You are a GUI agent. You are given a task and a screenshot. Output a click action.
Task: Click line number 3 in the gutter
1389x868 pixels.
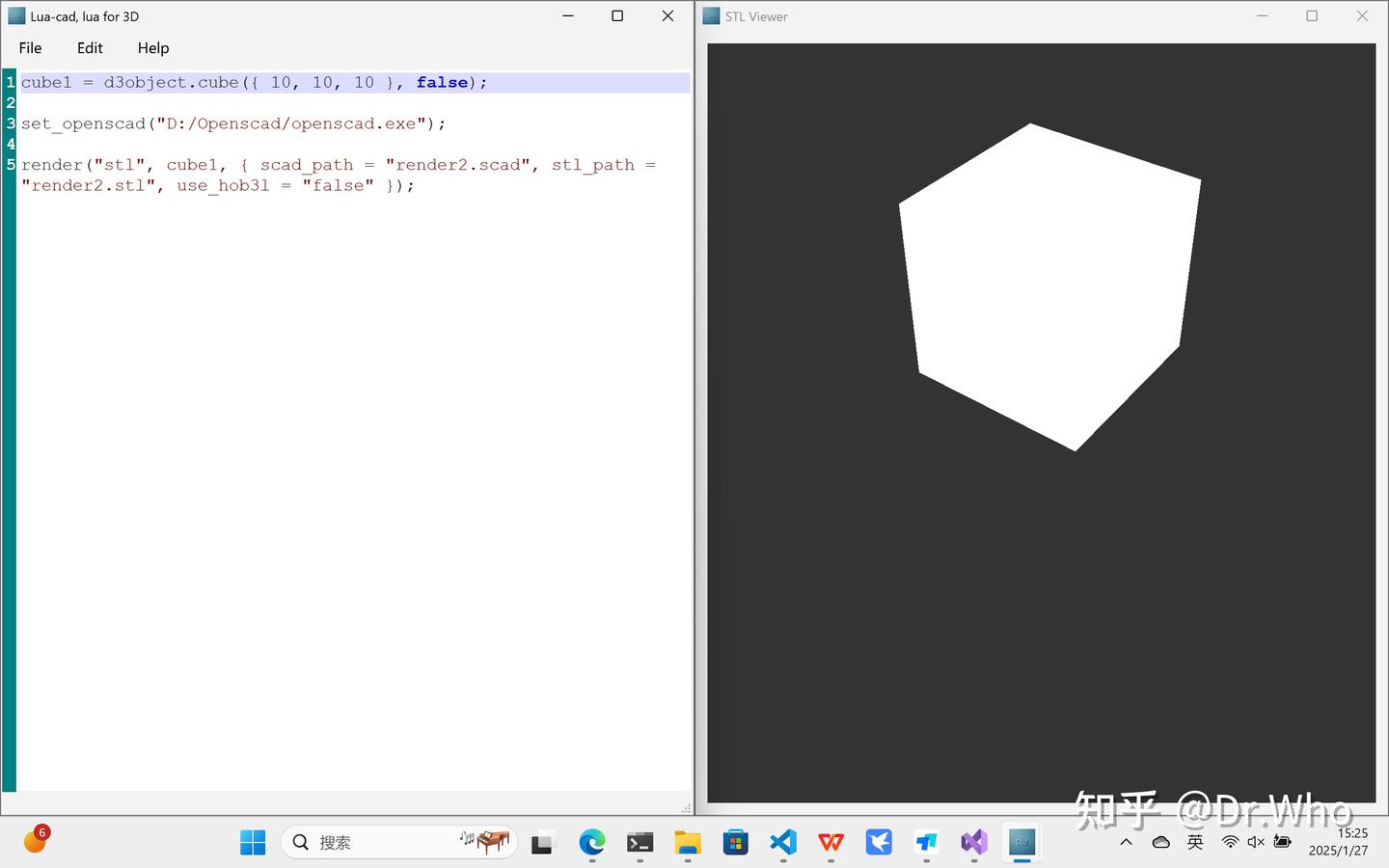[11, 123]
